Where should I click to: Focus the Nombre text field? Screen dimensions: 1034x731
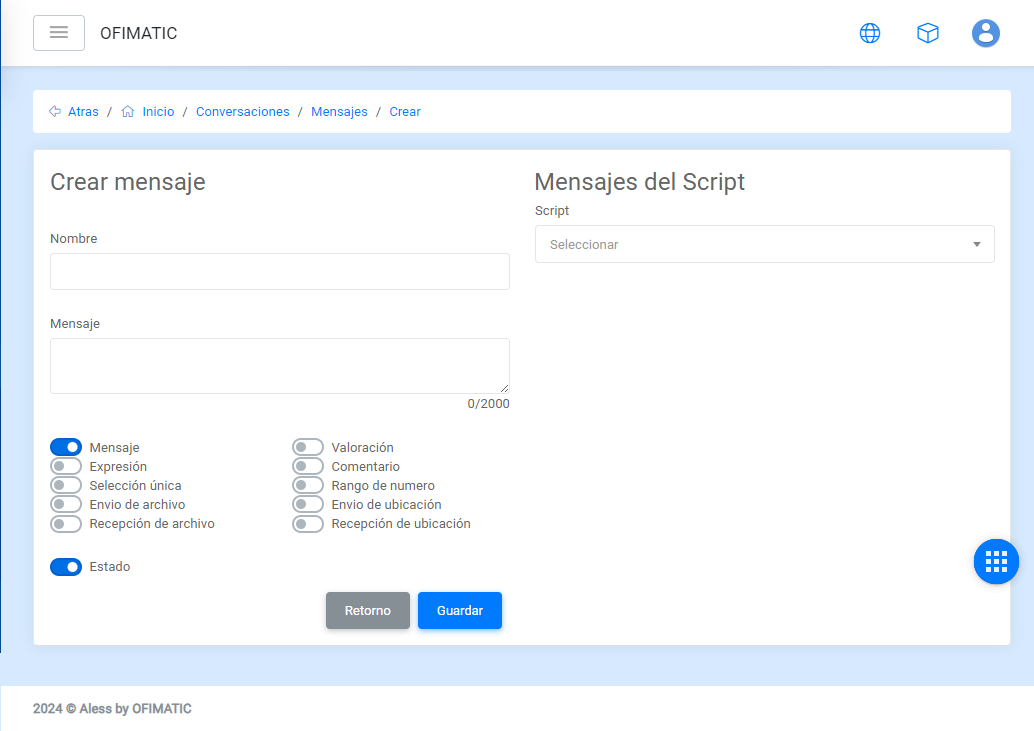click(x=280, y=271)
